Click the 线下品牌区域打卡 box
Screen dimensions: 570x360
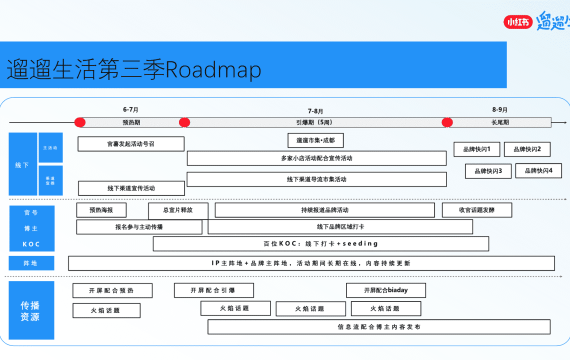(x=340, y=227)
